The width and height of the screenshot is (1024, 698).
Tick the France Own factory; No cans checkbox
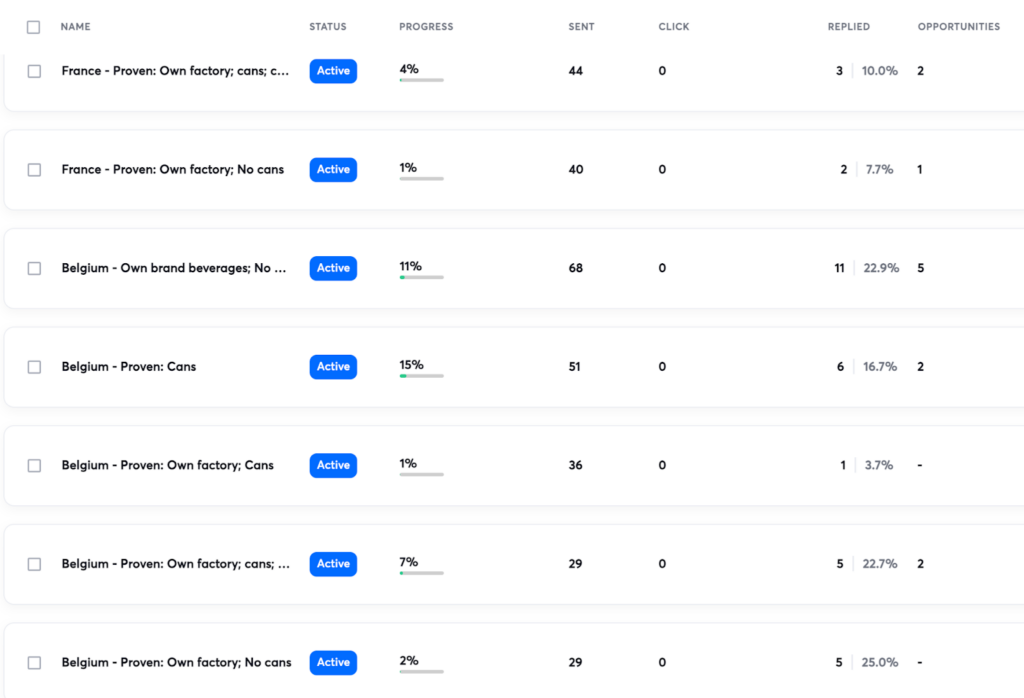point(34,170)
